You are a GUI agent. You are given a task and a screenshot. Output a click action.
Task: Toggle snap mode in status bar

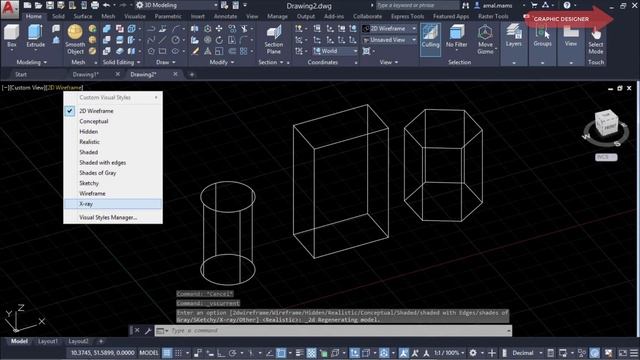click(179, 353)
